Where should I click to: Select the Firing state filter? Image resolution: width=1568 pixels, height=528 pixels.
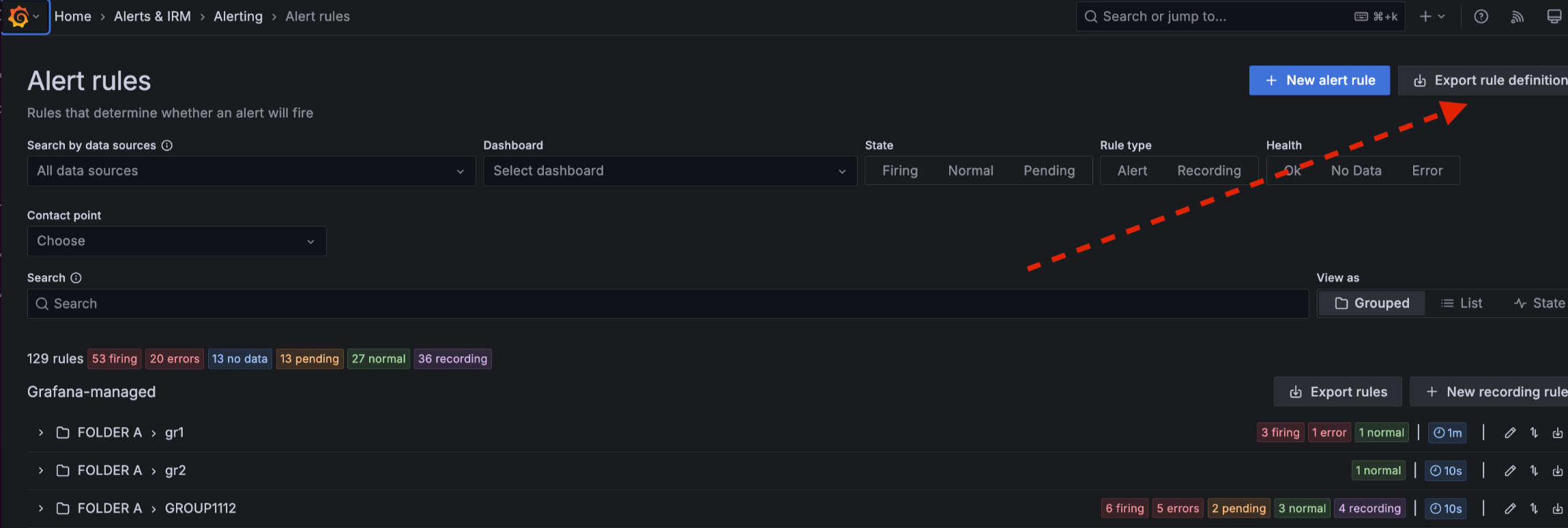click(x=899, y=171)
